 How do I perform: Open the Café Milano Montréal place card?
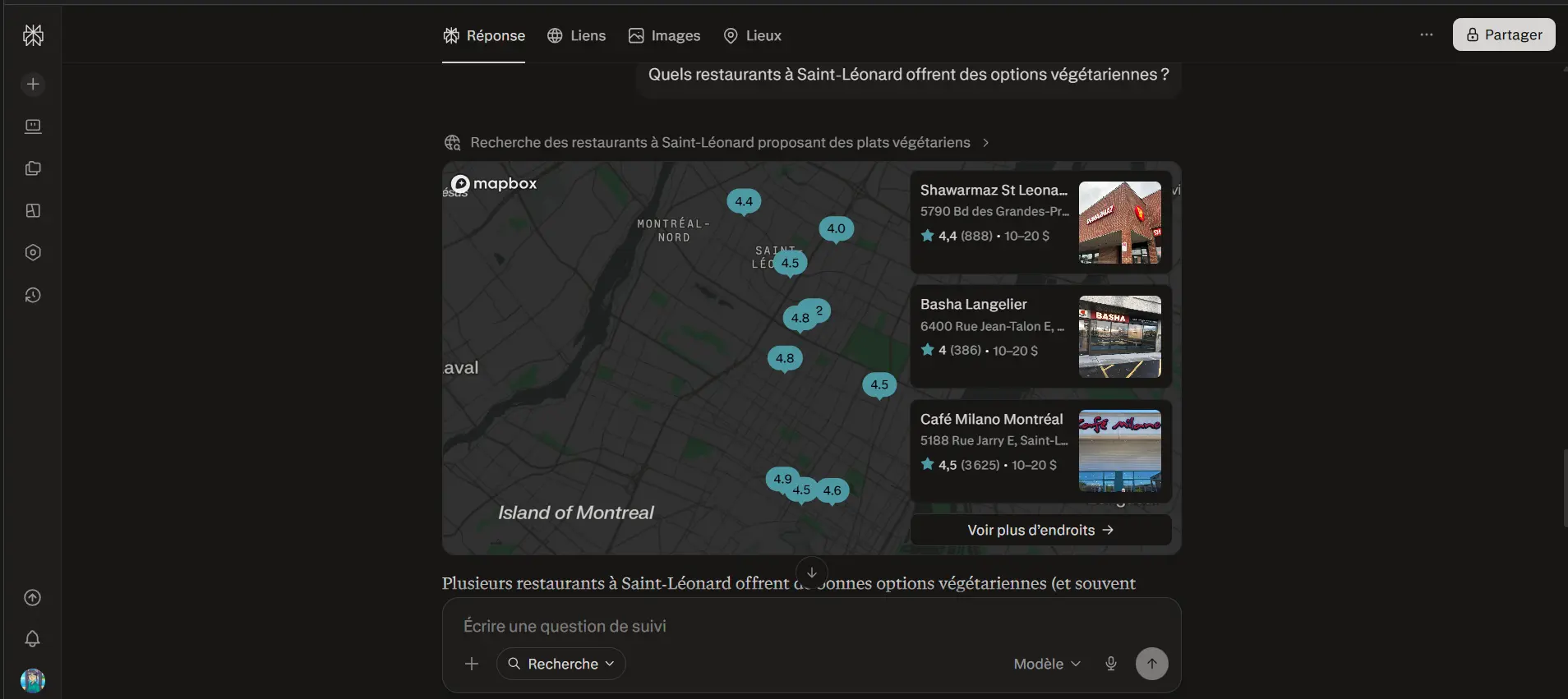[x=1040, y=451]
